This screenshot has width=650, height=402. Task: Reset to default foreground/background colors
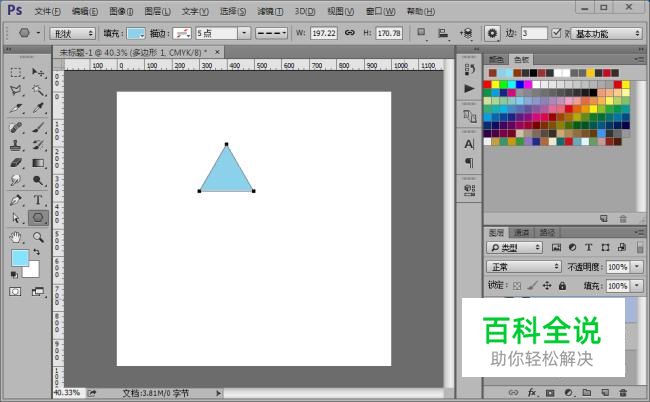14,274
